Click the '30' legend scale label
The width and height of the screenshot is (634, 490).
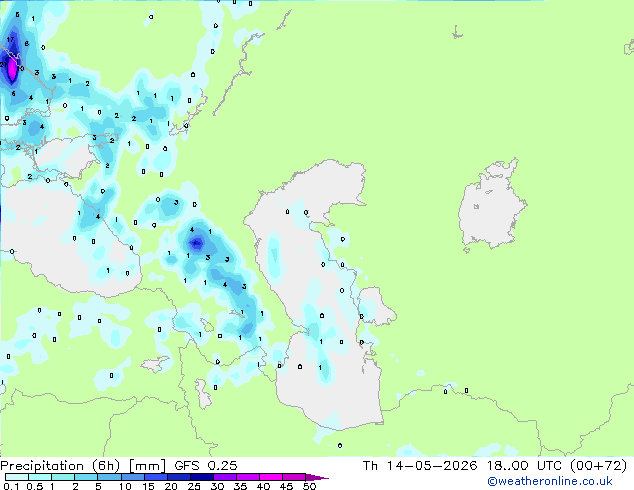pyautogui.click(x=217, y=486)
